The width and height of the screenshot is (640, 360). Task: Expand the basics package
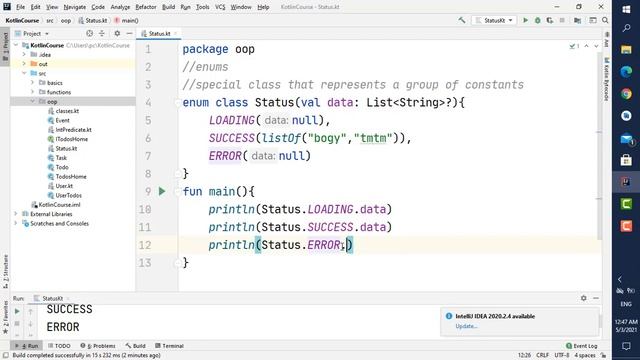(33, 82)
